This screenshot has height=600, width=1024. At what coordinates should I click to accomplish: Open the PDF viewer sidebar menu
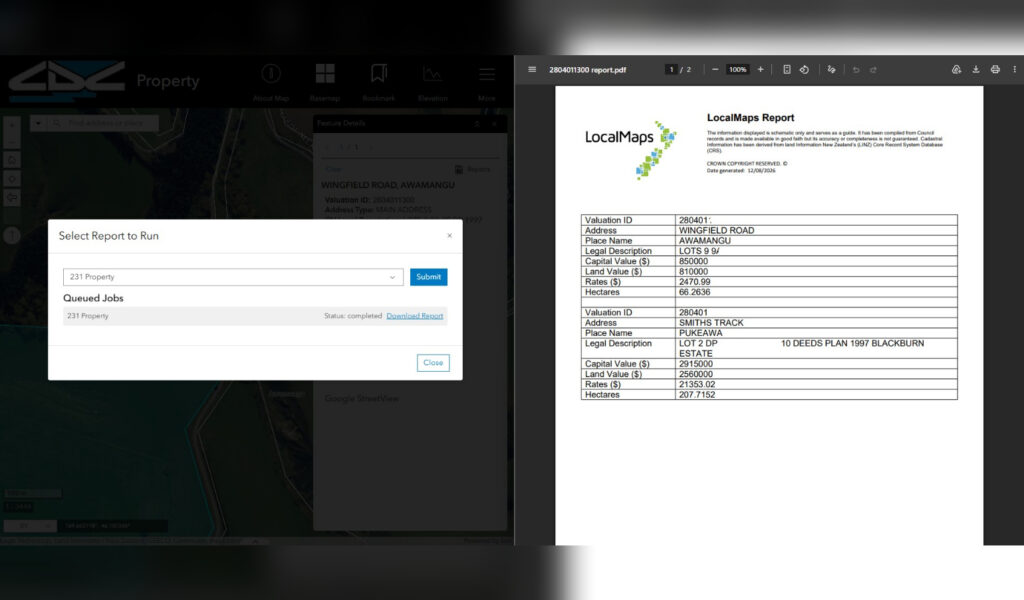532,69
